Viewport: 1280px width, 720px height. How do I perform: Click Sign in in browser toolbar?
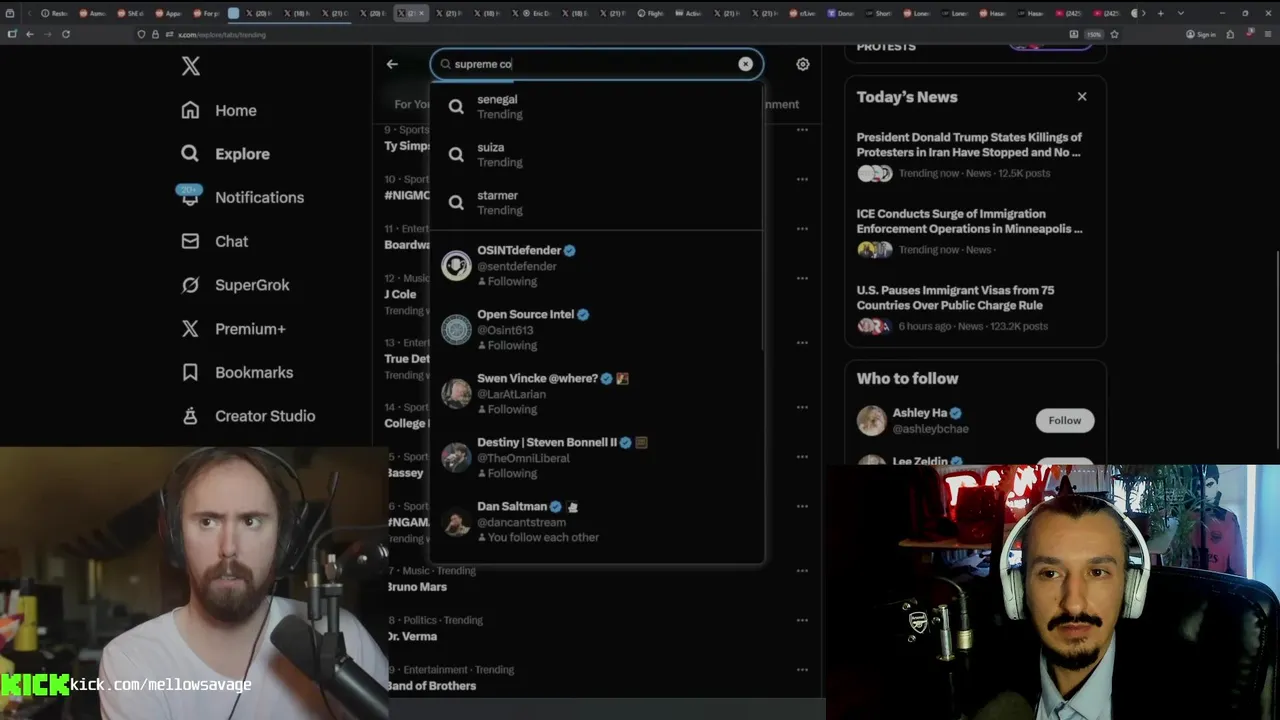[1201, 34]
